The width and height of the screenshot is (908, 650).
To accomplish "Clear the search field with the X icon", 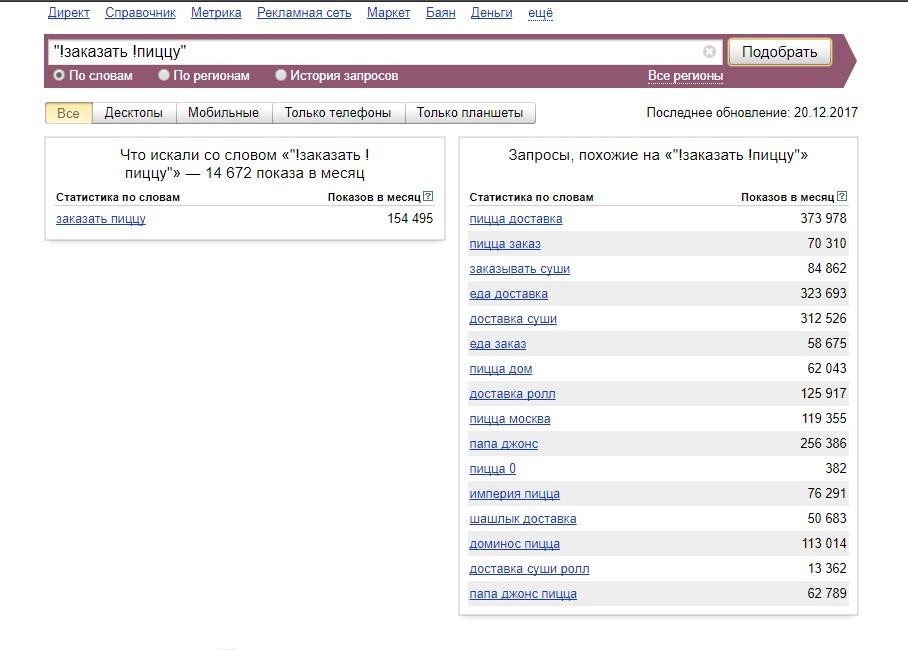I will coord(709,52).
